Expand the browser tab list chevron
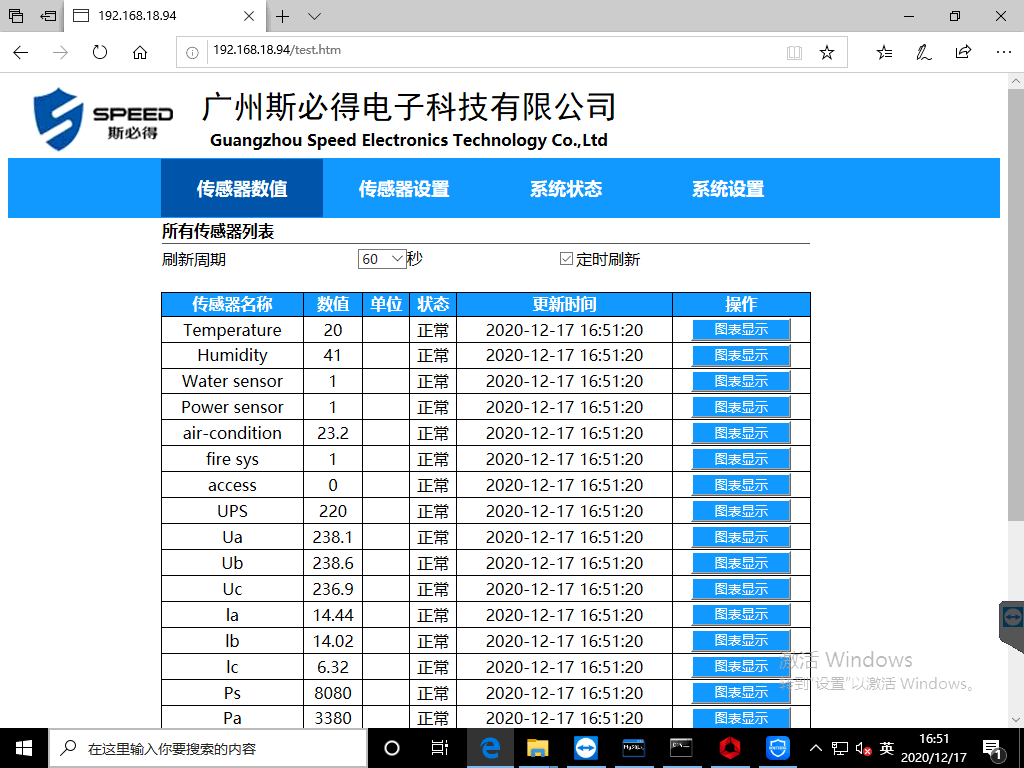 pyautogui.click(x=314, y=16)
